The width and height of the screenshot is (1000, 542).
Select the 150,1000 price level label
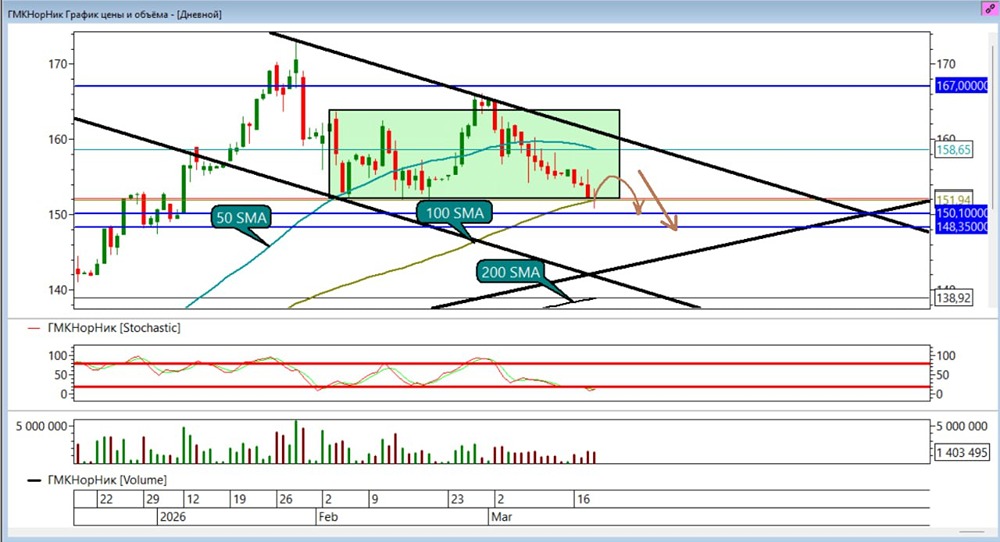pyautogui.click(x=961, y=213)
